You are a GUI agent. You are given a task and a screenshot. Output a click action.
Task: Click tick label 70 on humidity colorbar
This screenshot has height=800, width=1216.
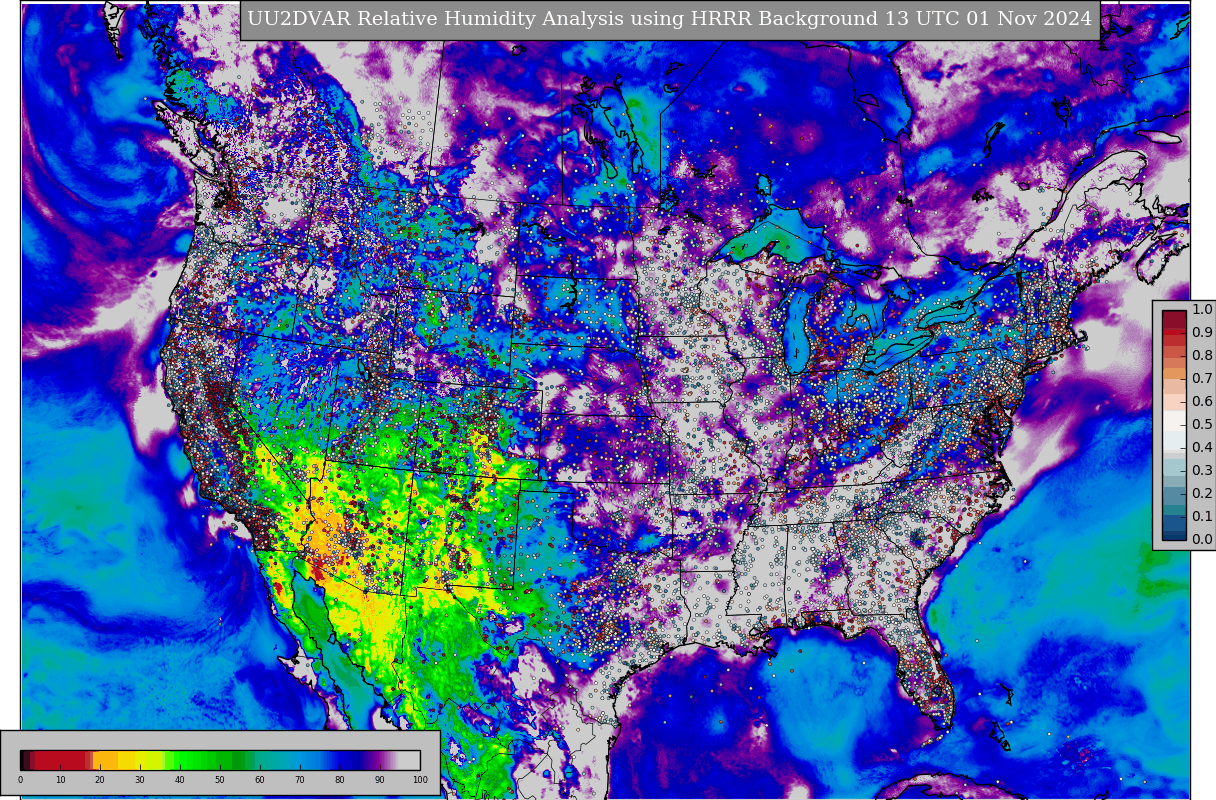(300, 780)
